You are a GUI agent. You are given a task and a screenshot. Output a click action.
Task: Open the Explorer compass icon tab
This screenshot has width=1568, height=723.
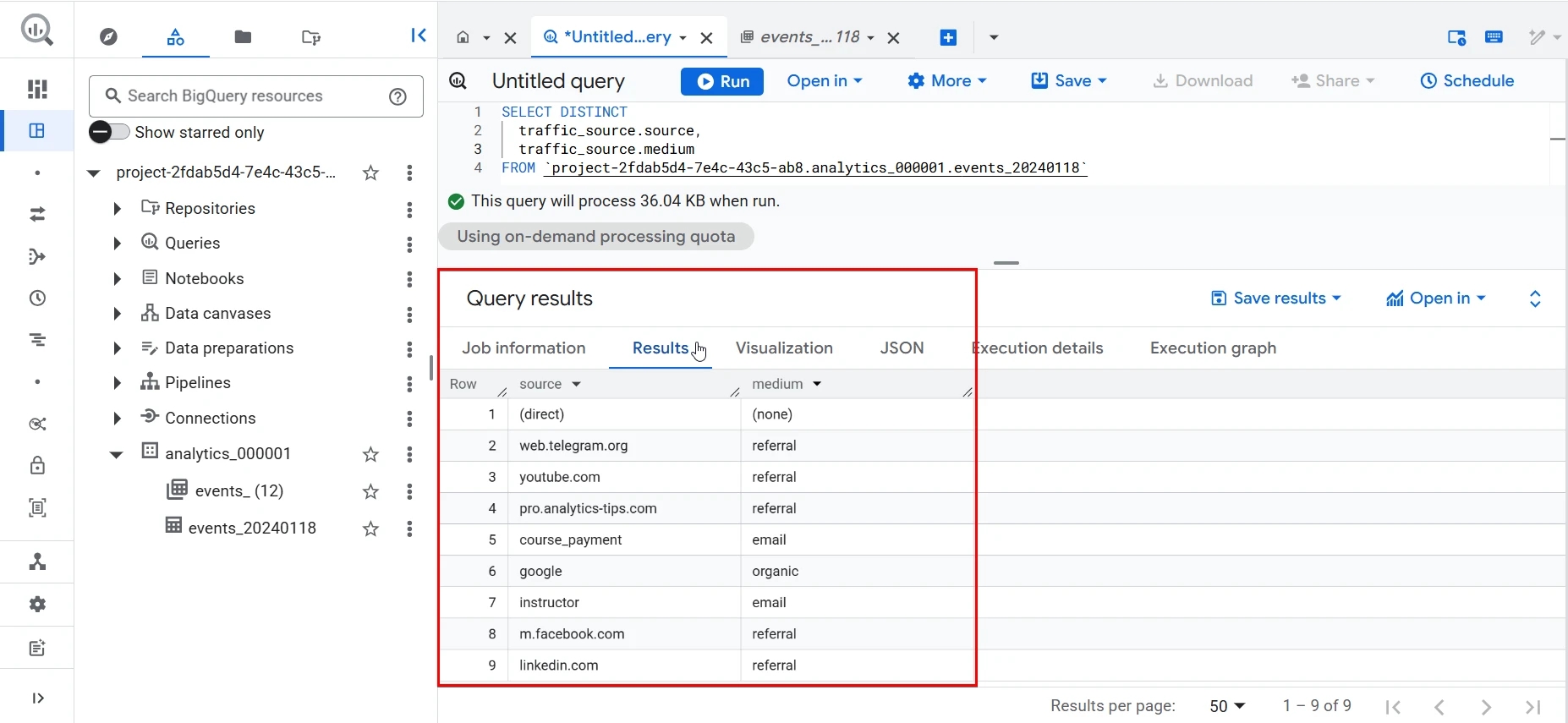tap(108, 36)
